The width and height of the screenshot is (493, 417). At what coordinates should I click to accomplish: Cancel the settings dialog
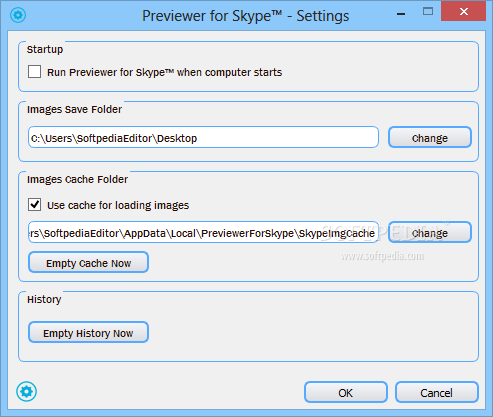click(x=437, y=392)
